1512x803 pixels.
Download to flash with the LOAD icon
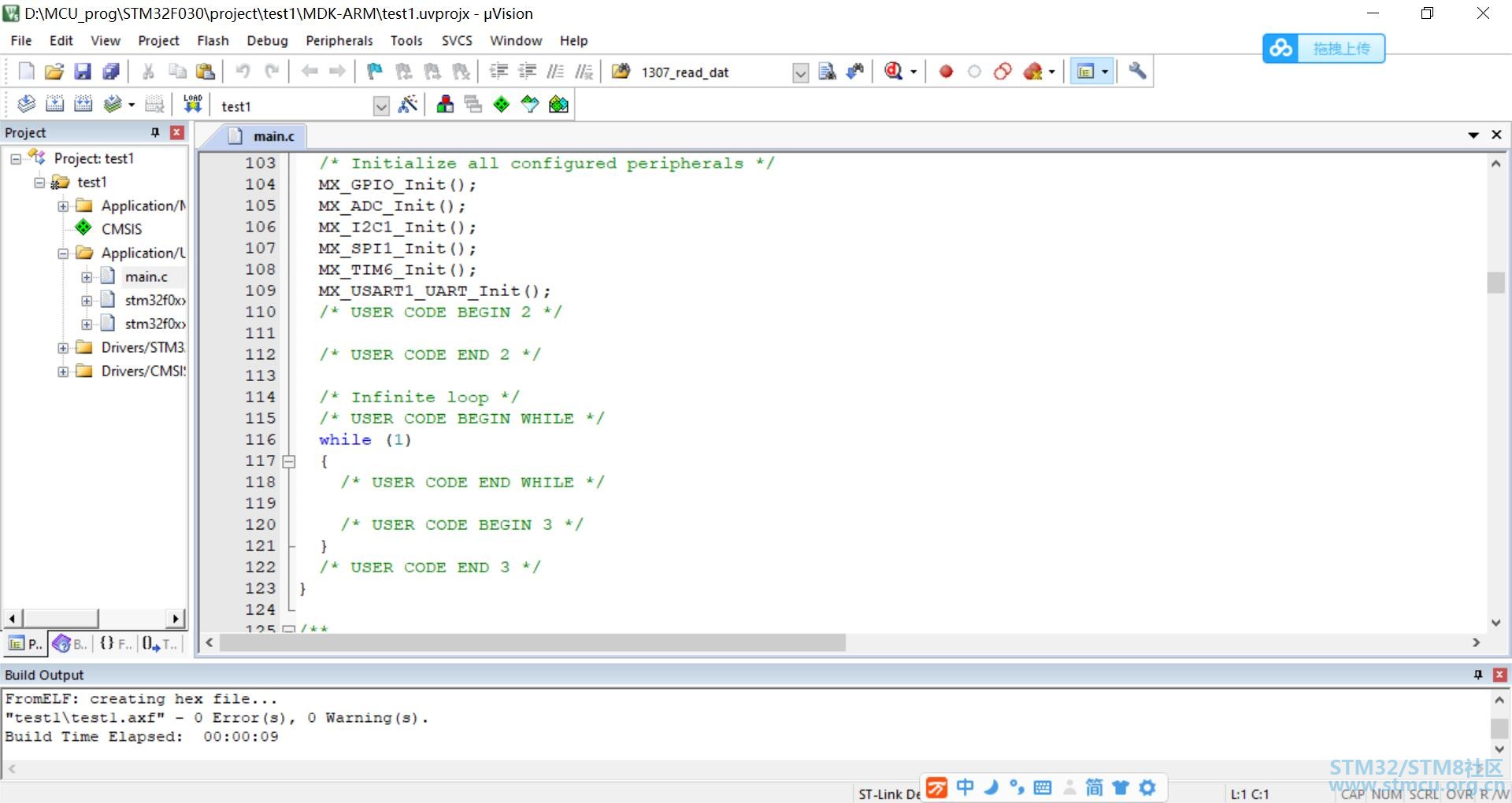(193, 105)
